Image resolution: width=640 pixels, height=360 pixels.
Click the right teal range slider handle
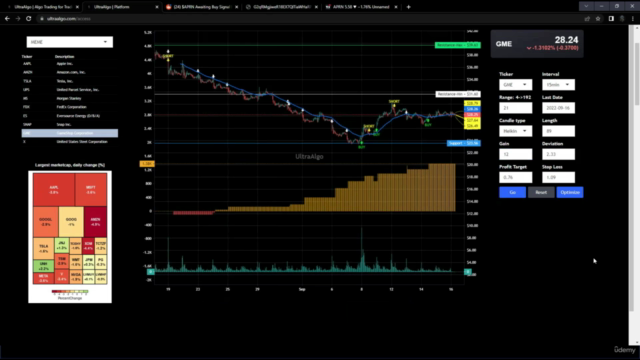point(468,271)
